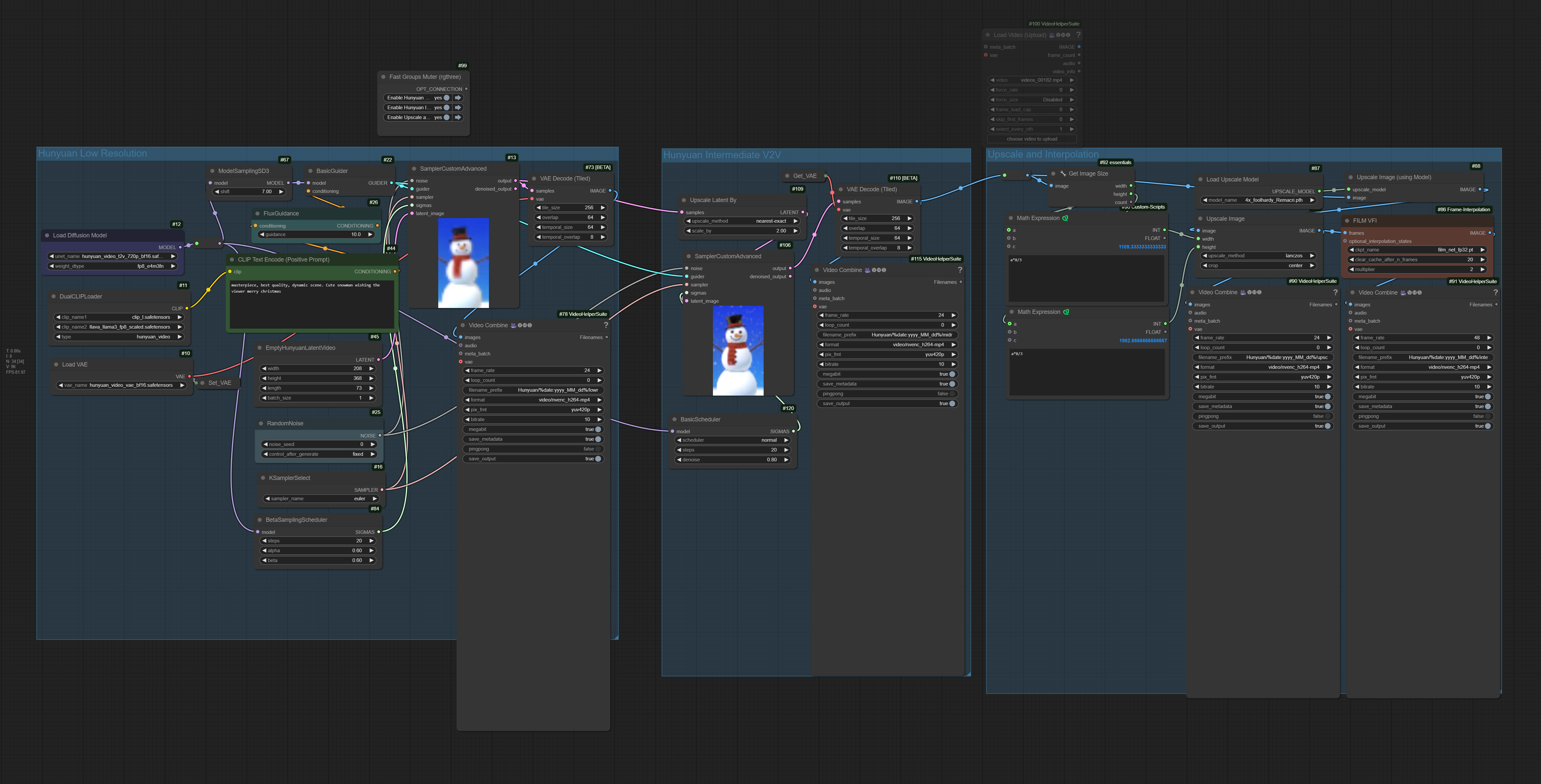
Task: Toggle save_metadata in the 48 frame_rate Video Combine
Action: pyautogui.click(x=1487, y=407)
